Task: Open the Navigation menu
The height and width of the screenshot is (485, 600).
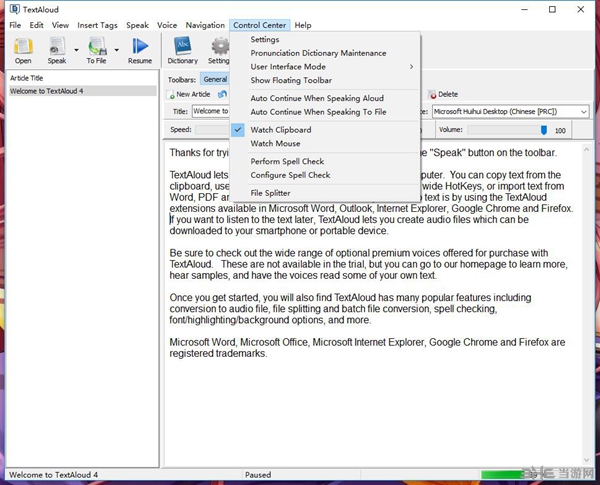Action: 205,25
